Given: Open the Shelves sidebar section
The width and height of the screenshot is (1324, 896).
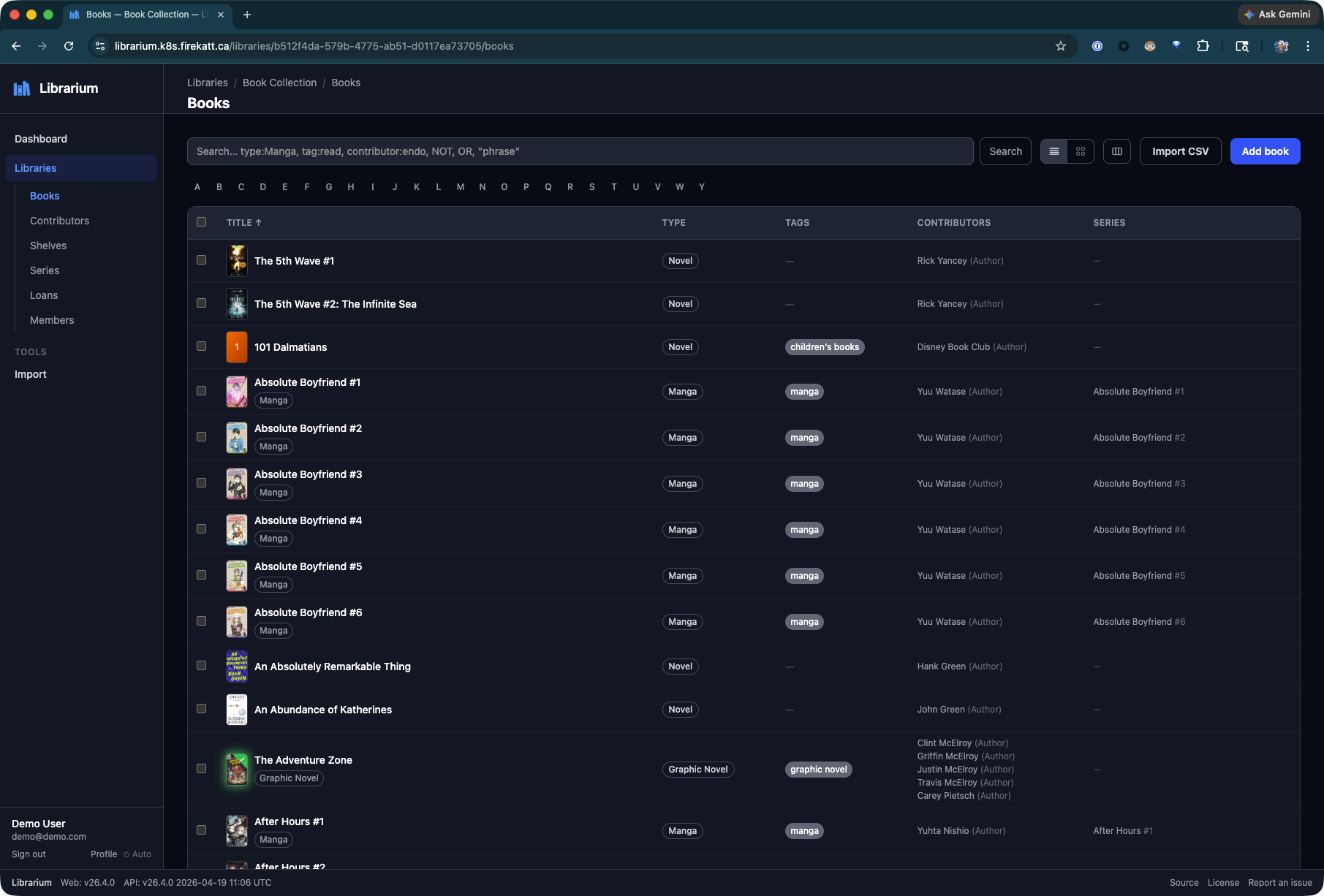Looking at the screenshot, I should click(48, 246).
